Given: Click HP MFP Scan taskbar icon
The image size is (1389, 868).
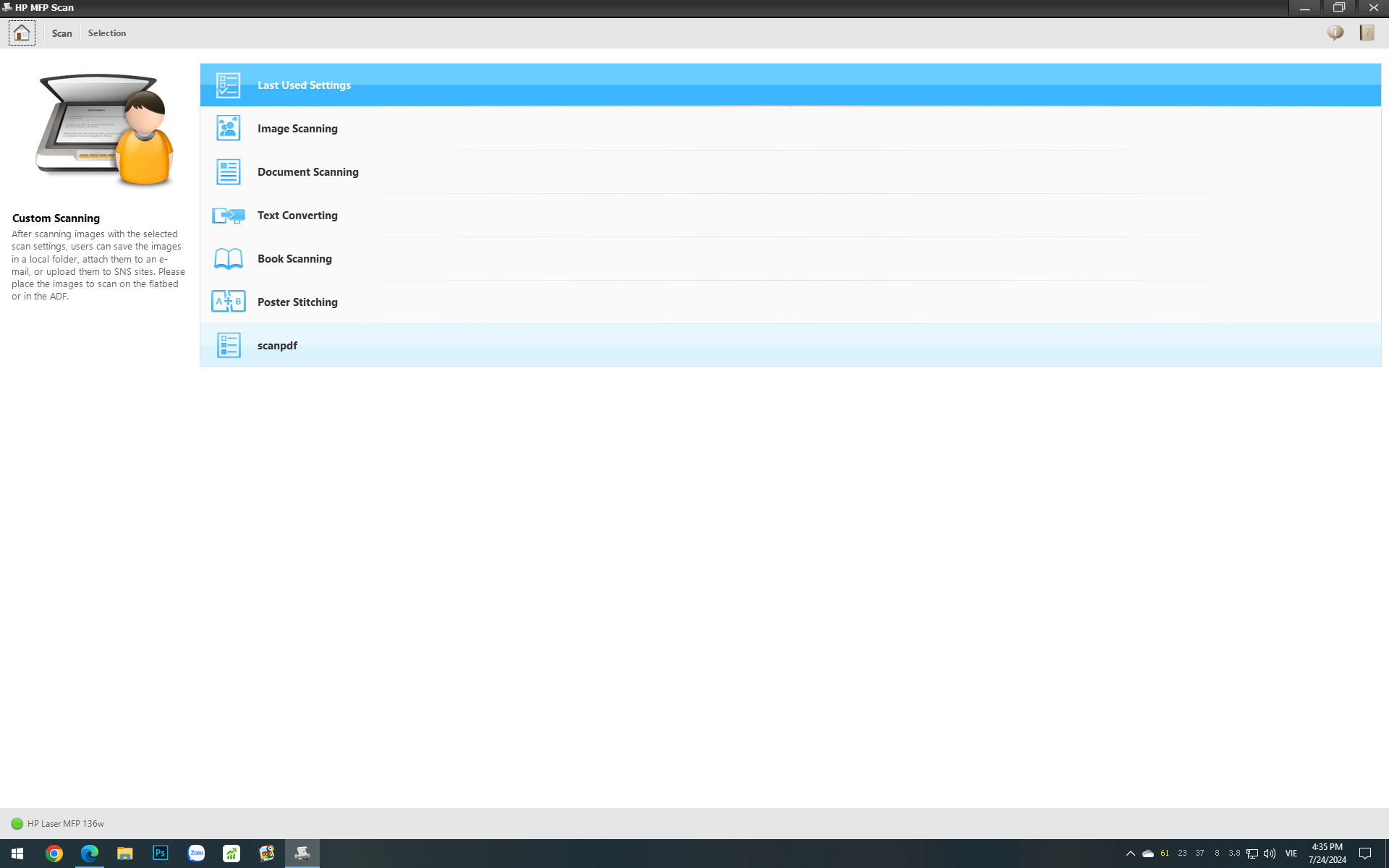Looking at the screenshot, I should 302,854.
